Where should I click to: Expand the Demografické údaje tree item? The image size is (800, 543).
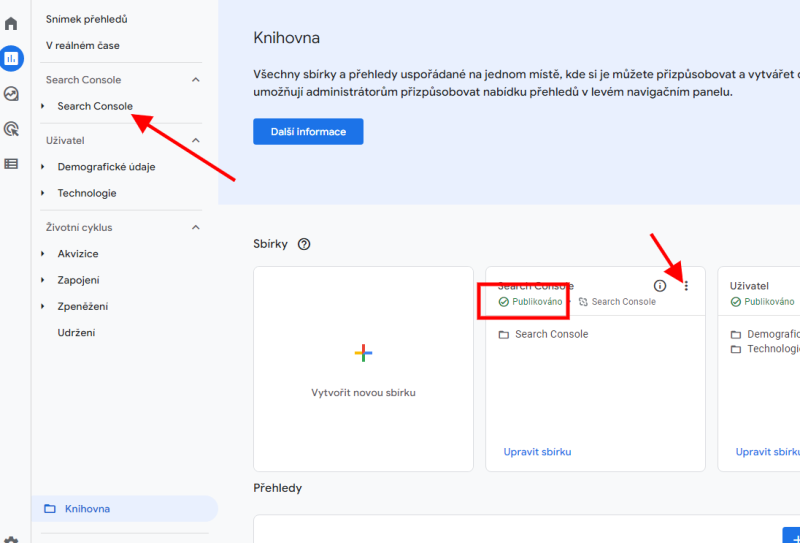43,167
